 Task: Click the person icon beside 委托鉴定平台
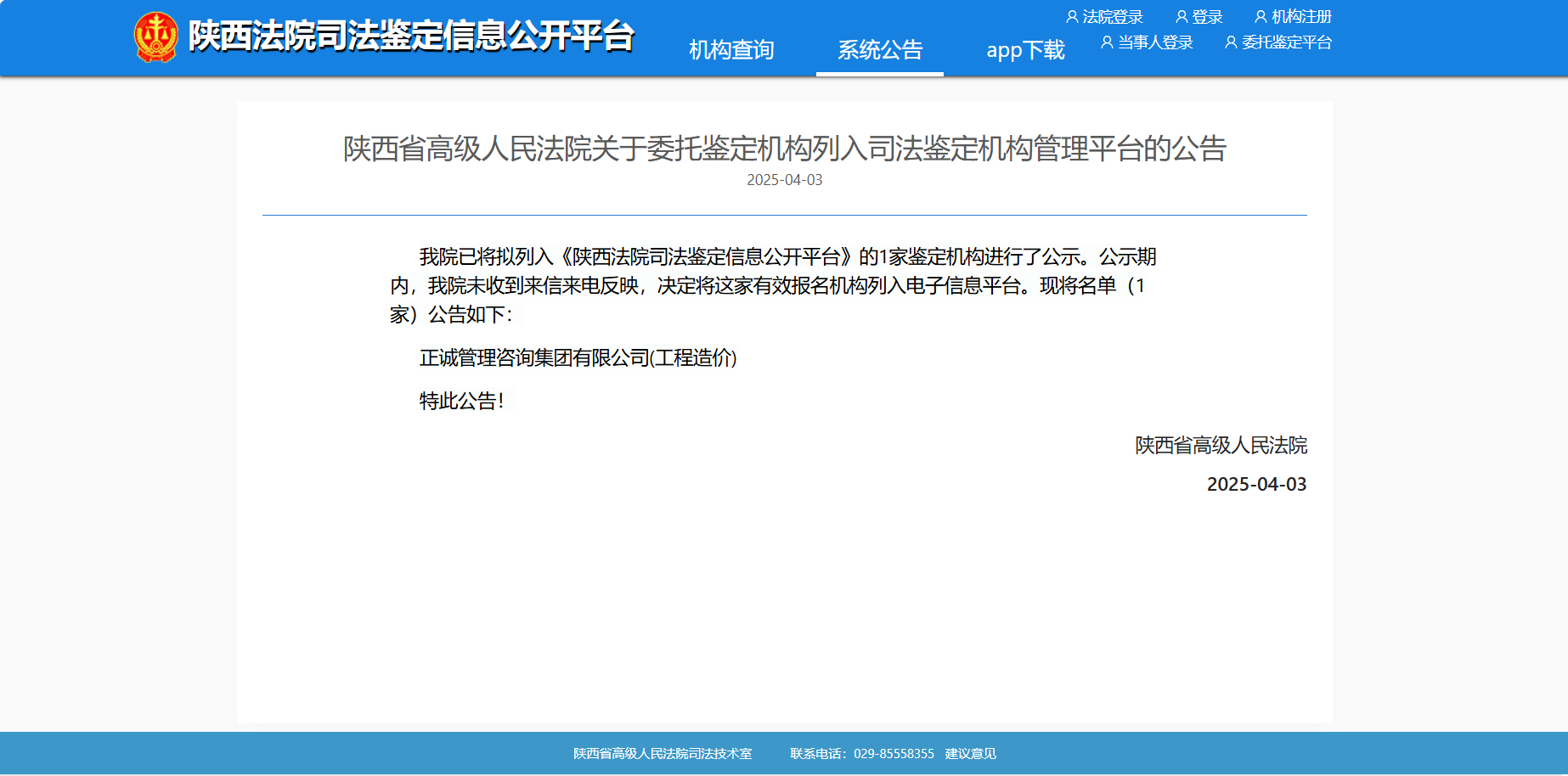[x=1231, y=42]
